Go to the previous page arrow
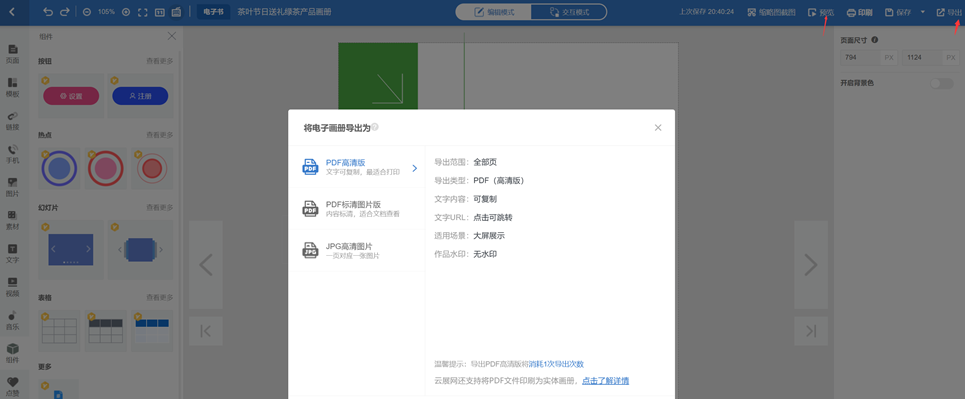 tap(206, 265)
